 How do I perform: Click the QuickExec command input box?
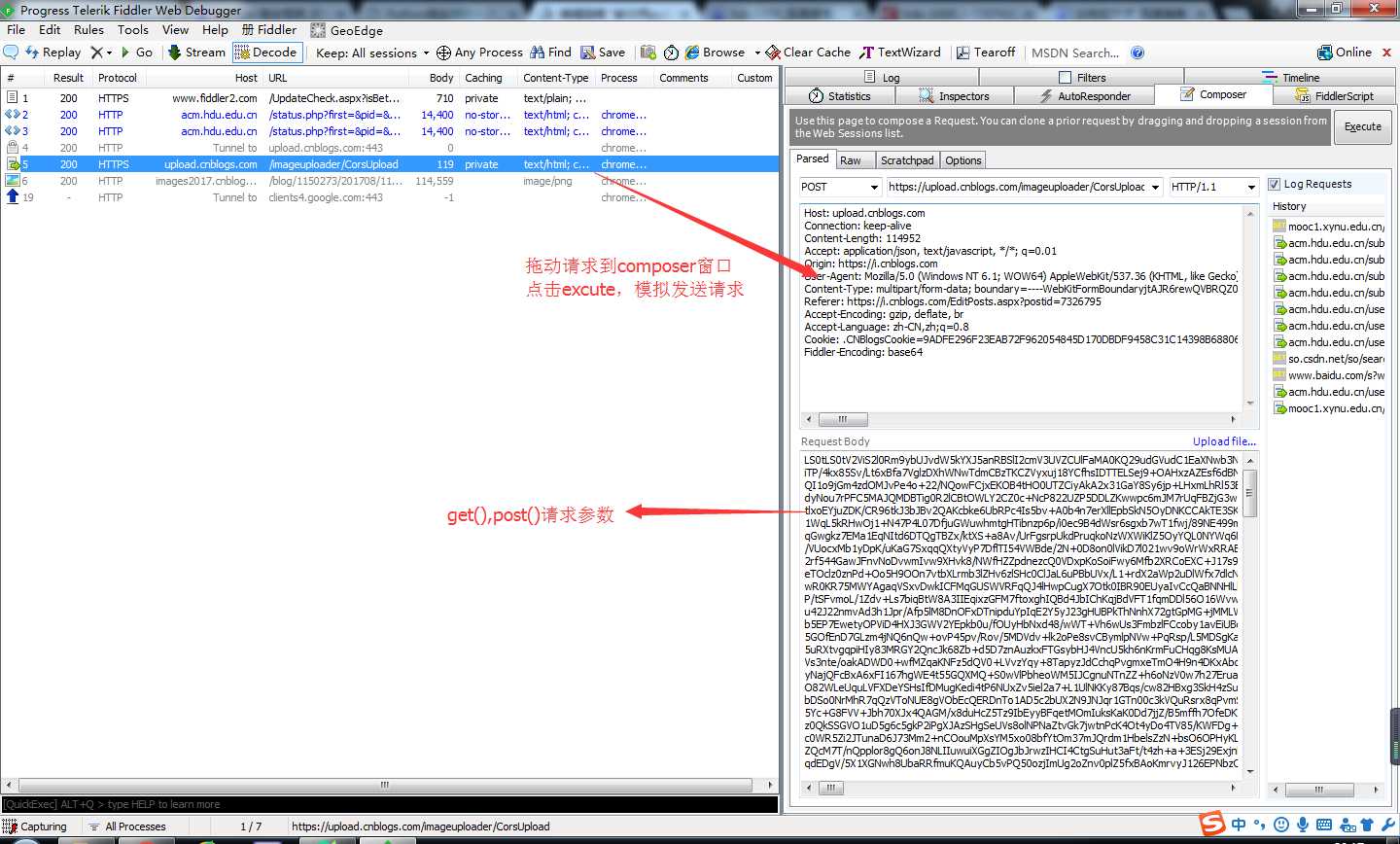point(390,804)
